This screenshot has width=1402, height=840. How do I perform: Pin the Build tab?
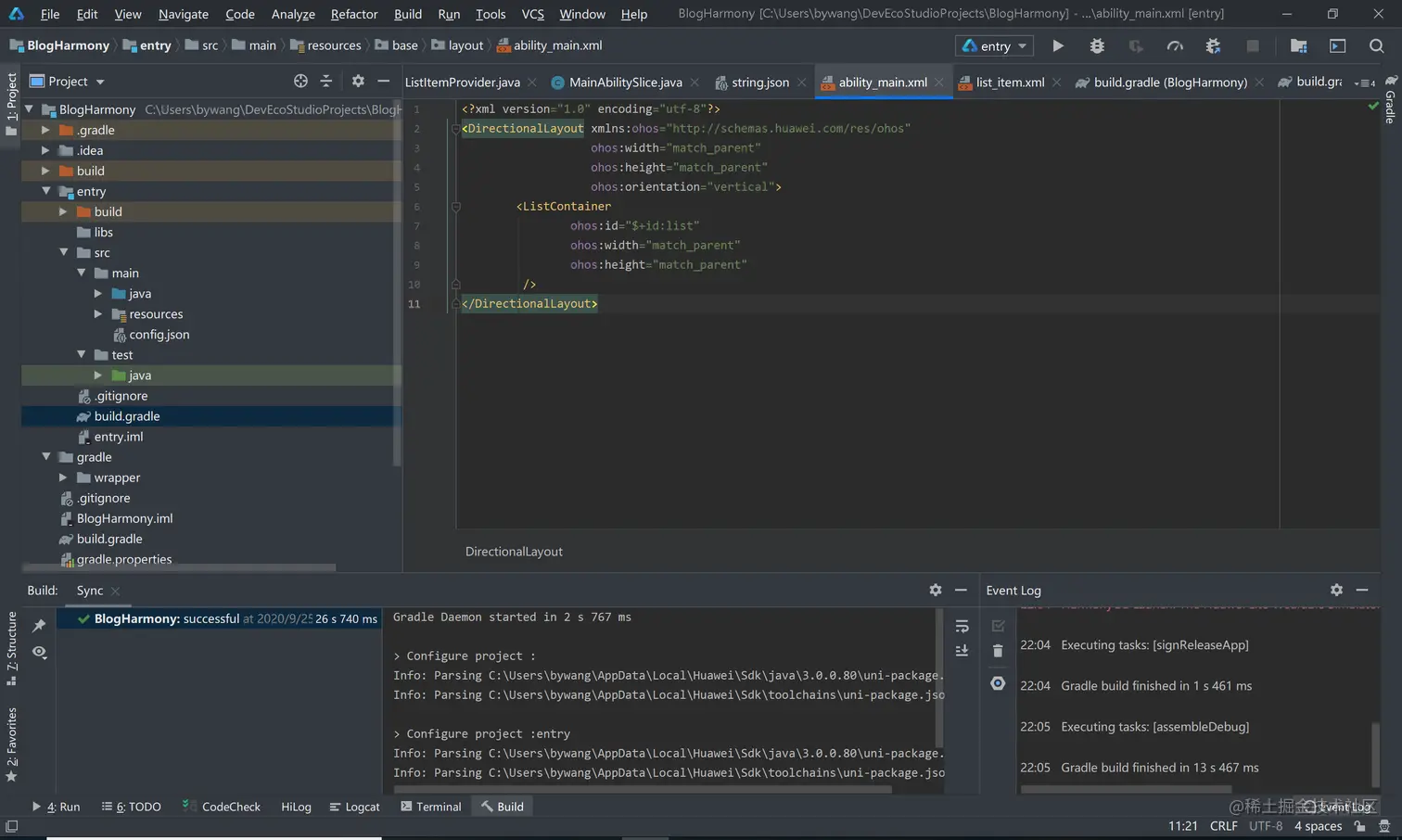coord(39,626)
